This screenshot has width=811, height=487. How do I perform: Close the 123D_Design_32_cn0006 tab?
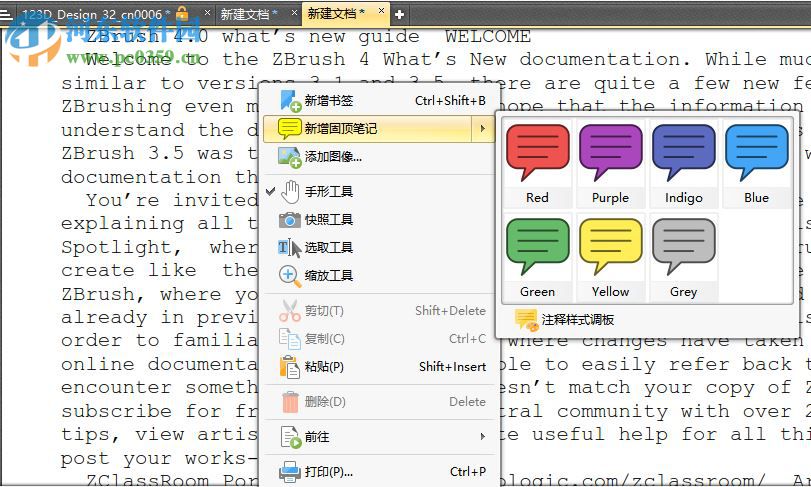[207, 12]
